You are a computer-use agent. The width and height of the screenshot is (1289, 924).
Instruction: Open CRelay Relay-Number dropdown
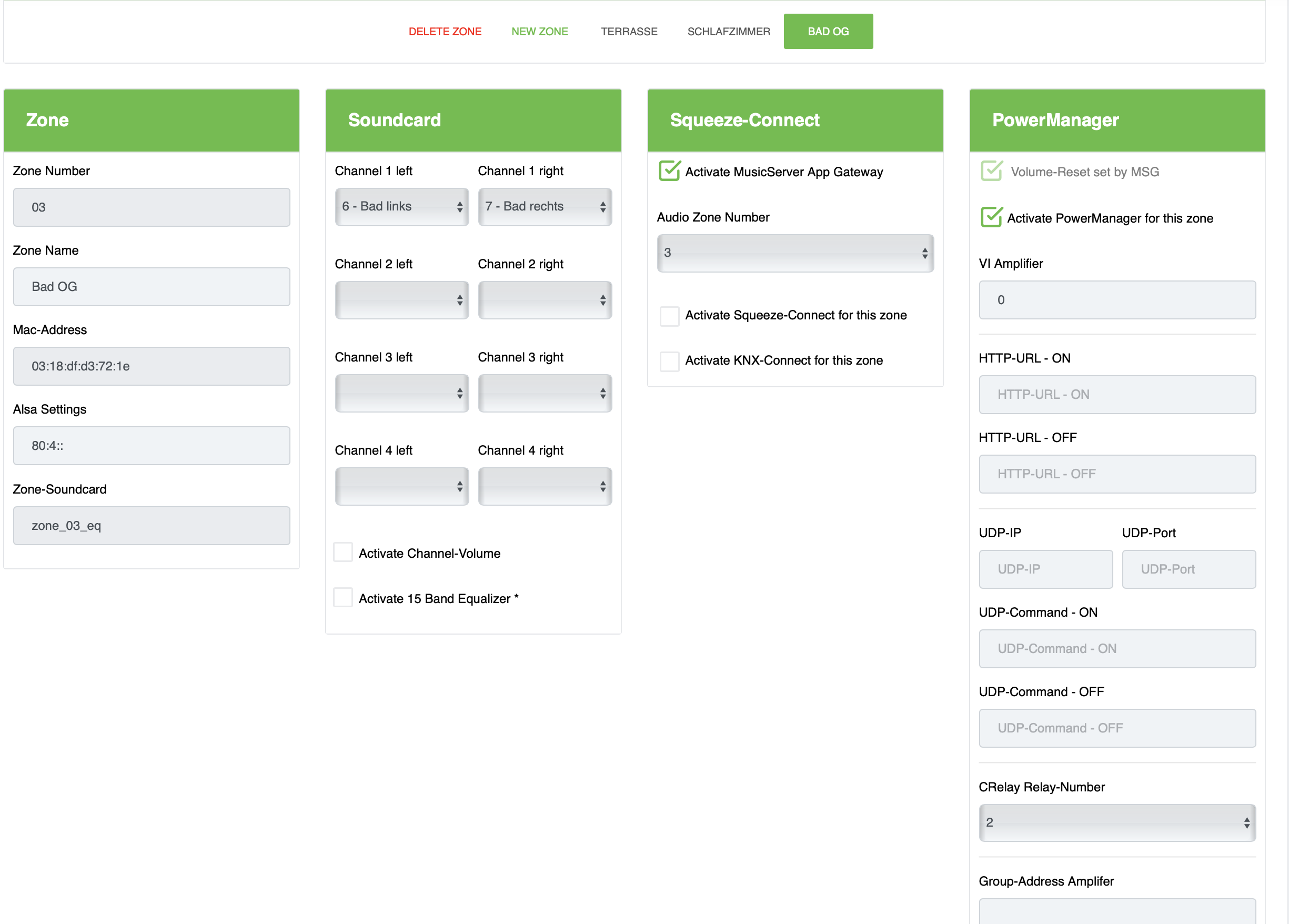(x=1116, y=822)
